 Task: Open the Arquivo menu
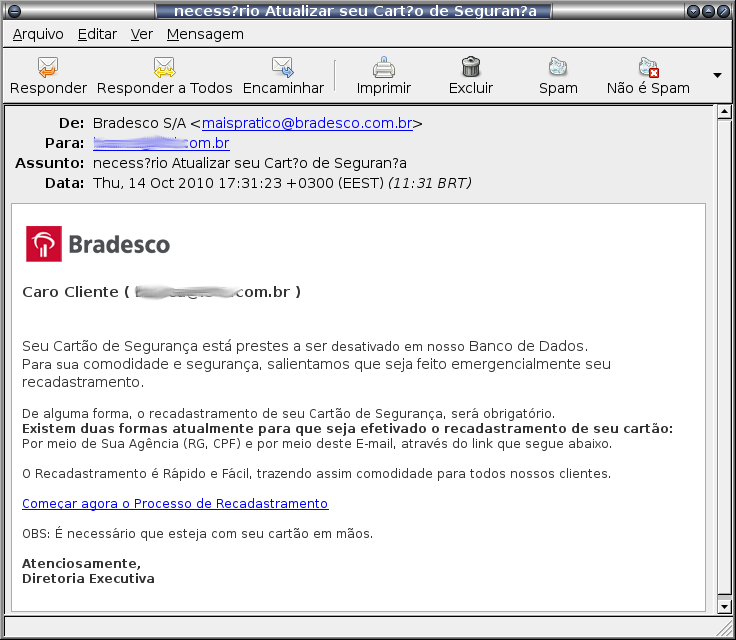click(38, 34)
